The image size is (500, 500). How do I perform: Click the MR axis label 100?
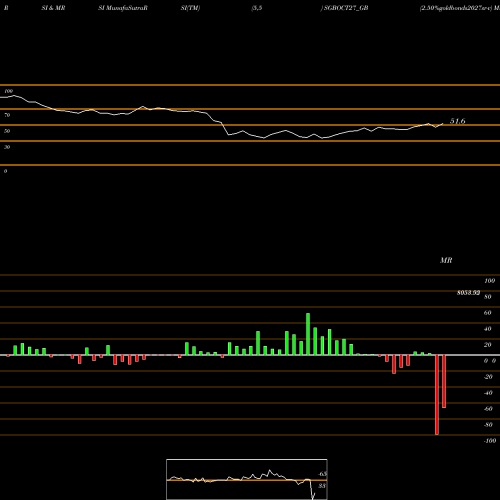[x=489, y=281]
